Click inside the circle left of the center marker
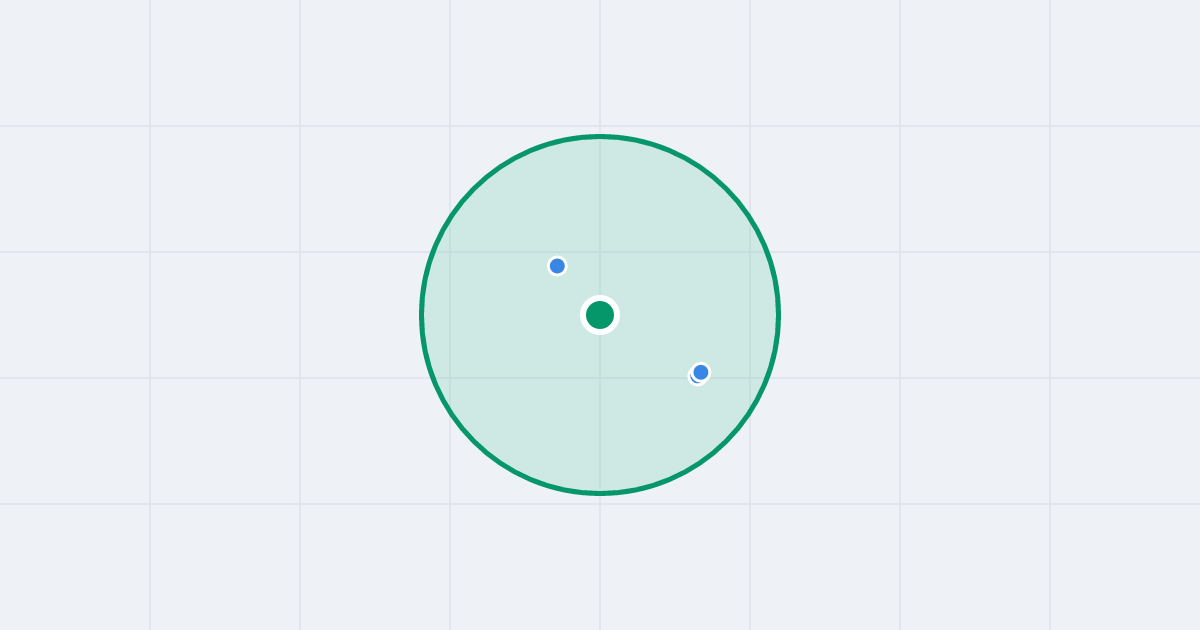Screen dimensions: 1200x630 click(x=500, y=315)
